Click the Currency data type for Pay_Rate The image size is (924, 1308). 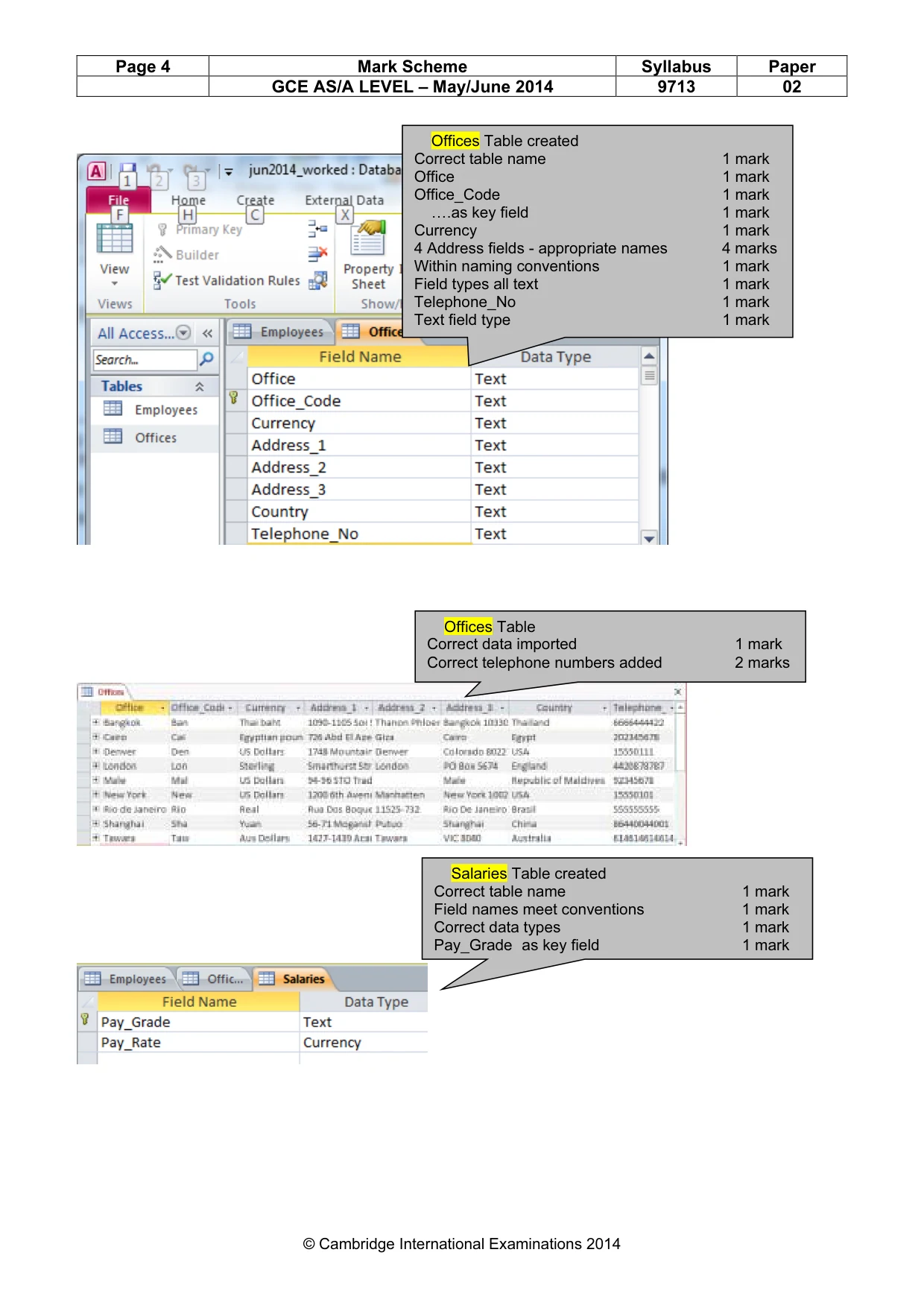click(364, 1043)
